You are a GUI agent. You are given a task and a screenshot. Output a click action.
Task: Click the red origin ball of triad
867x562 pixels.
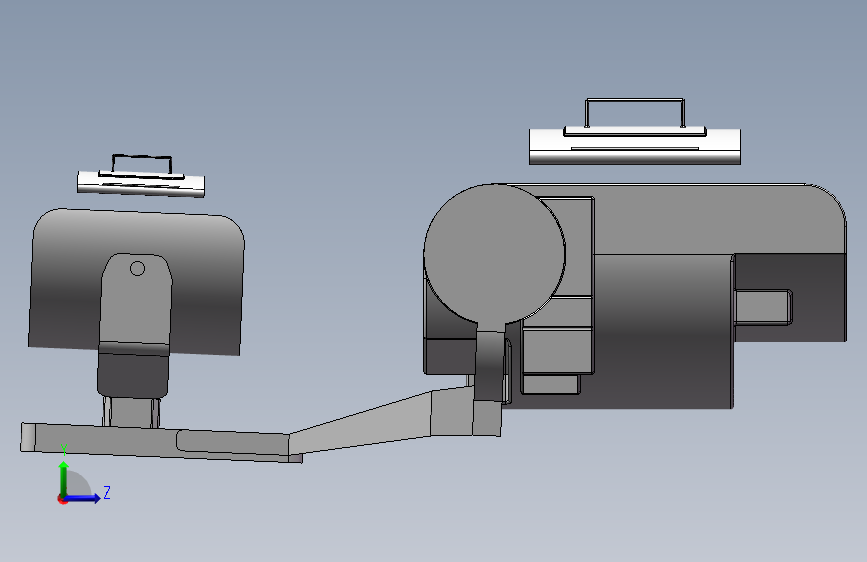tap(62, 499)
